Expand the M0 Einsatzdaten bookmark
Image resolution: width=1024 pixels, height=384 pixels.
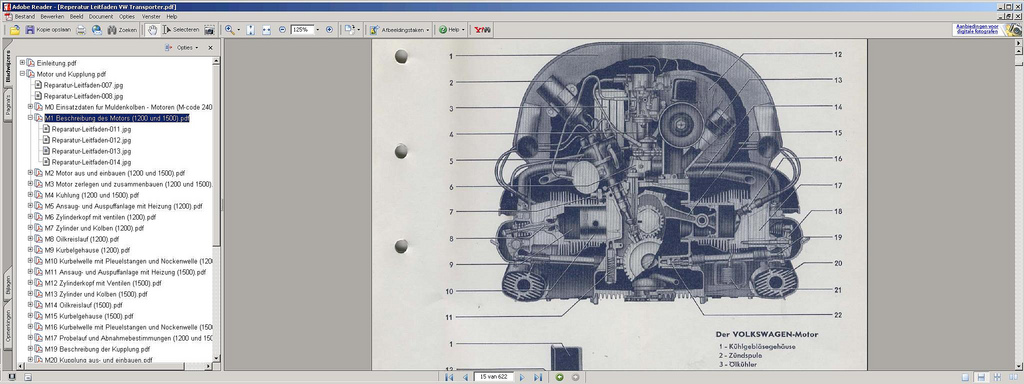[30, 106]
